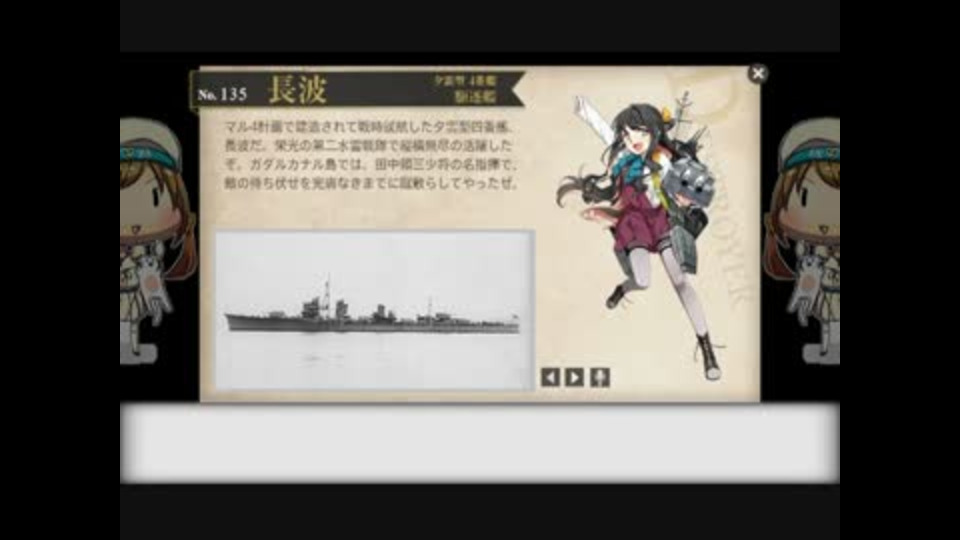
Task: Click the 夕雲型 4番艦 class label
Action: 466,81
